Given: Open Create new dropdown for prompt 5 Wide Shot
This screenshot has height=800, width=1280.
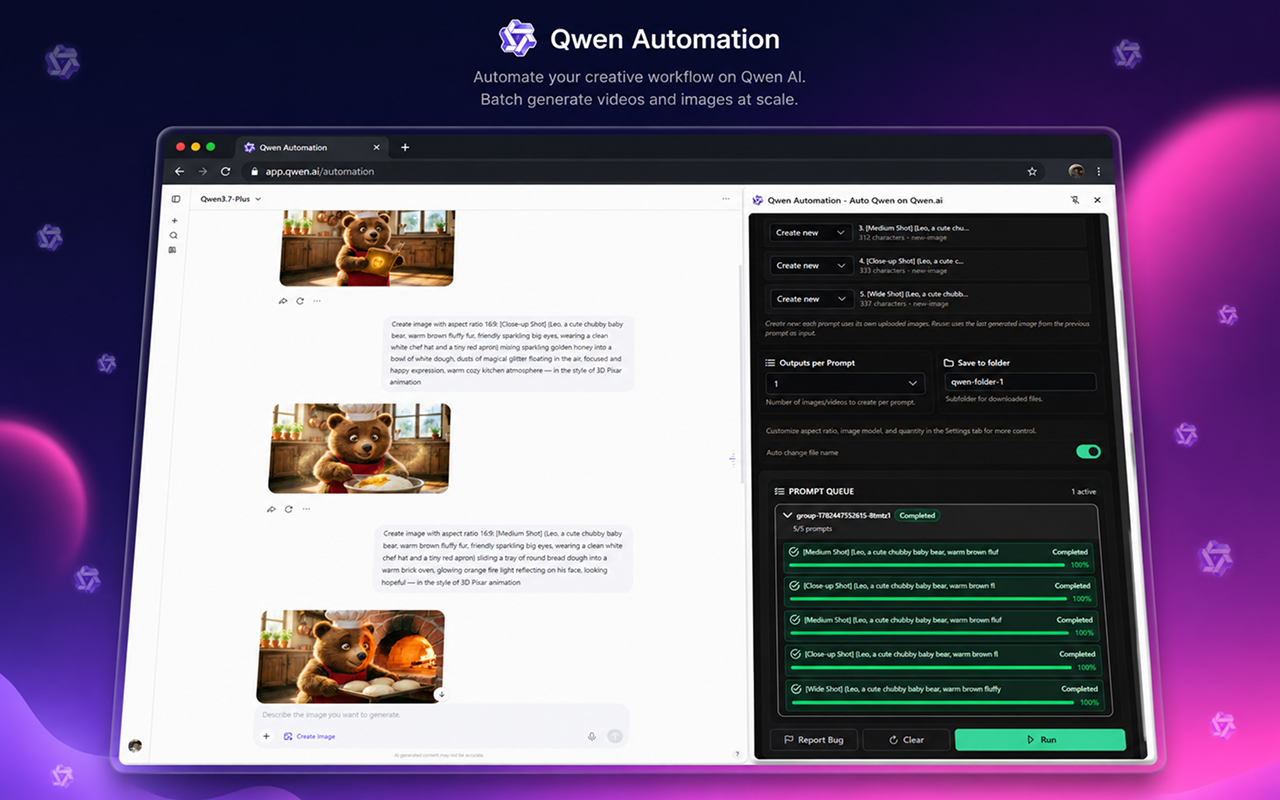Looking at the screenshot, I should coord(810,299).
